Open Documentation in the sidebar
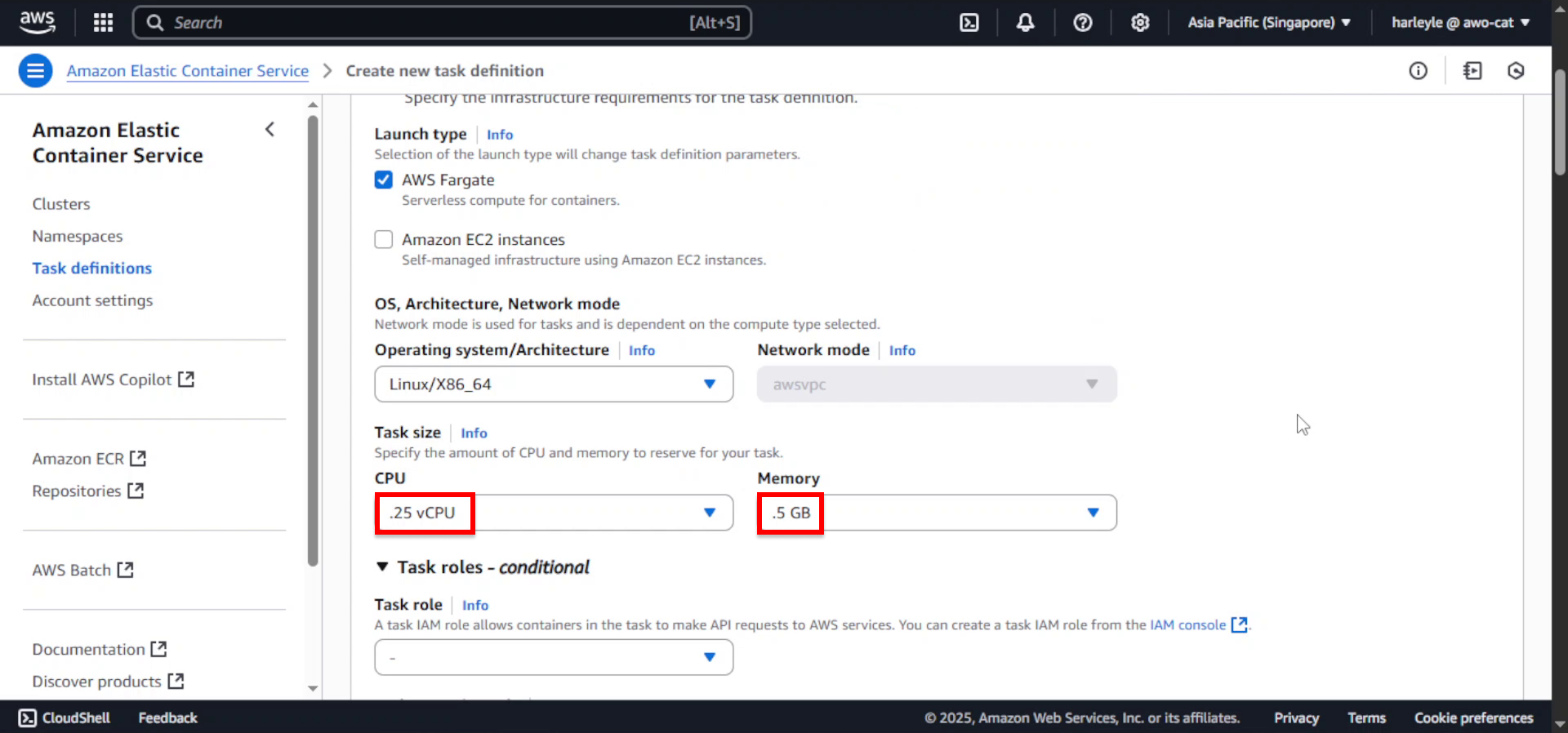The image size is (1568, 733). [x=99, y=649]
